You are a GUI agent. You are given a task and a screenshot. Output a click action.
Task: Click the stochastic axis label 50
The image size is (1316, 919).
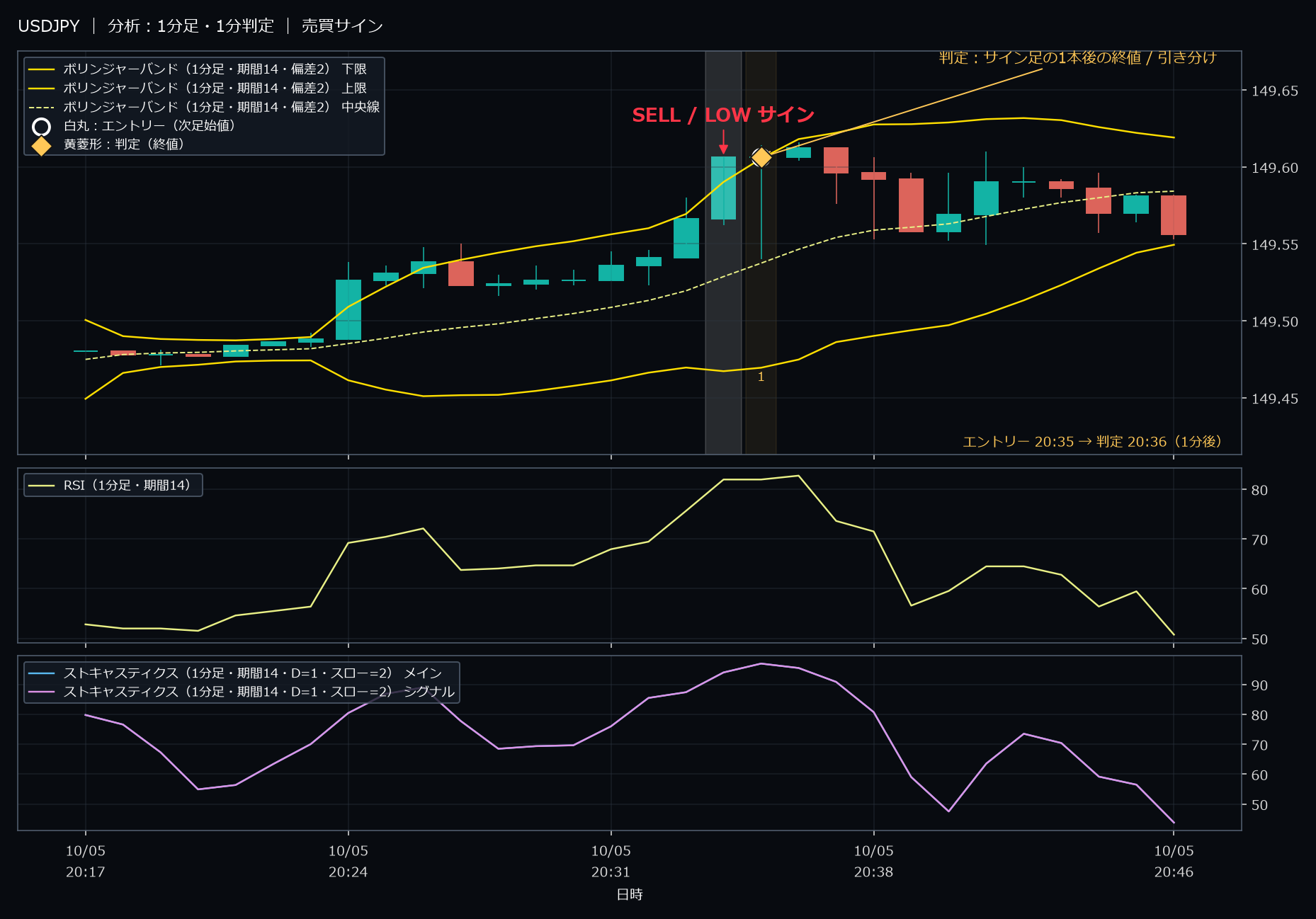point(1259,805)
